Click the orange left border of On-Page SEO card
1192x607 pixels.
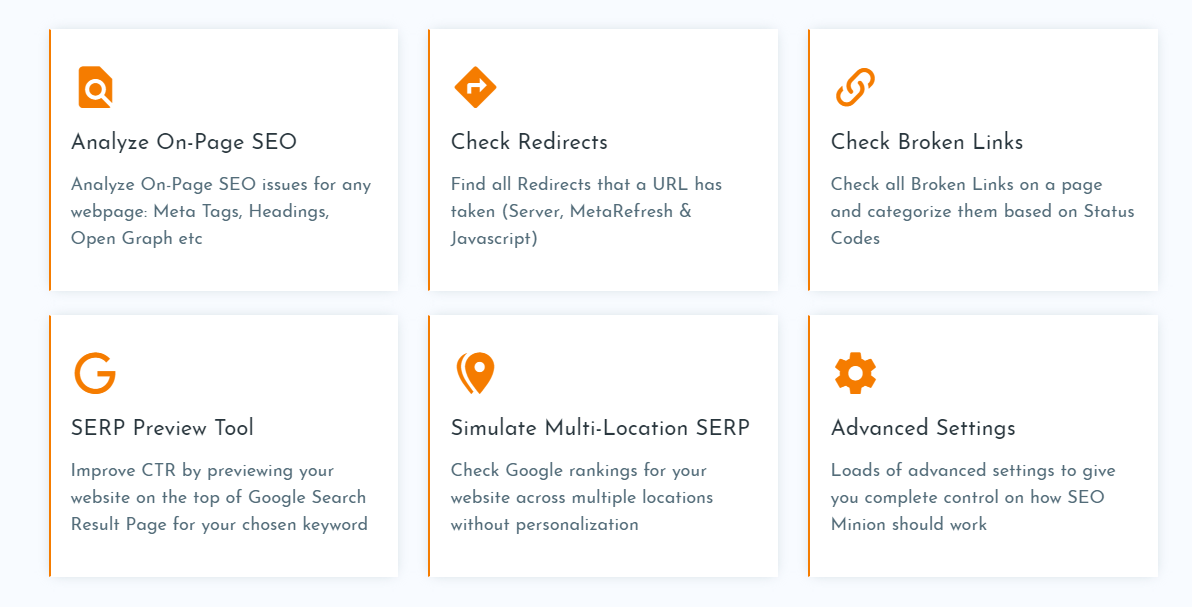[x=50, y=160]
